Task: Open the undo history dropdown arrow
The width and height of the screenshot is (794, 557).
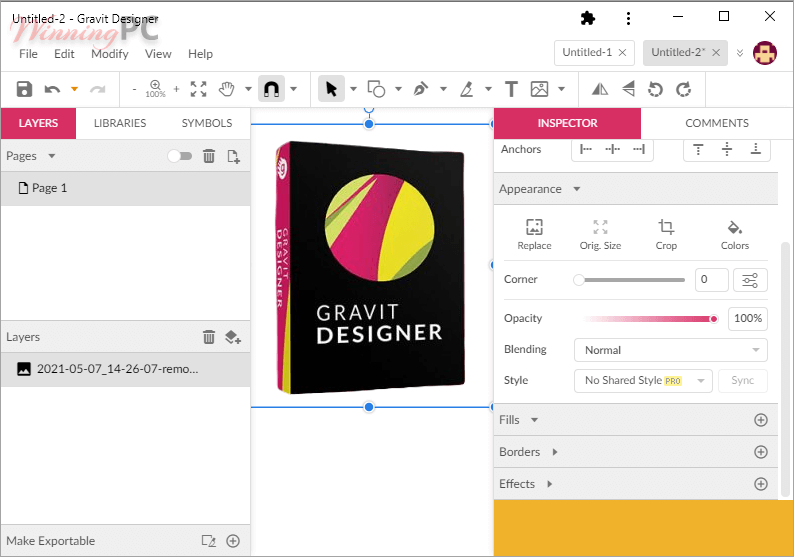Action: pyautogui.click(x=74, y=90)
